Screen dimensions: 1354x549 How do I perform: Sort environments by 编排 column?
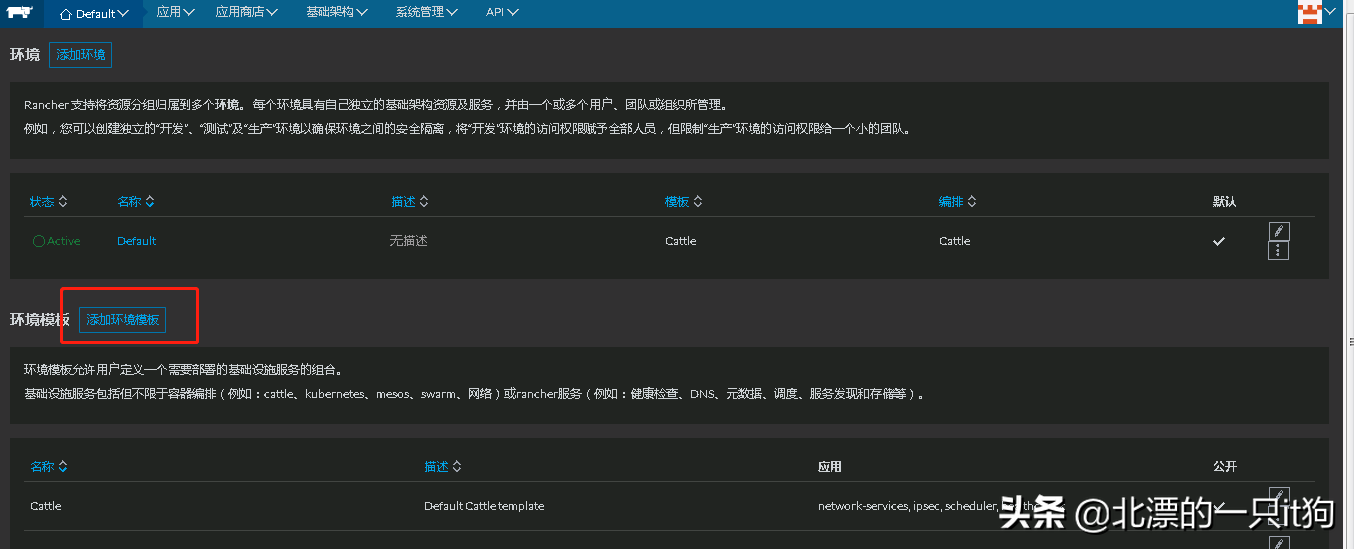[x=957, y=202]
